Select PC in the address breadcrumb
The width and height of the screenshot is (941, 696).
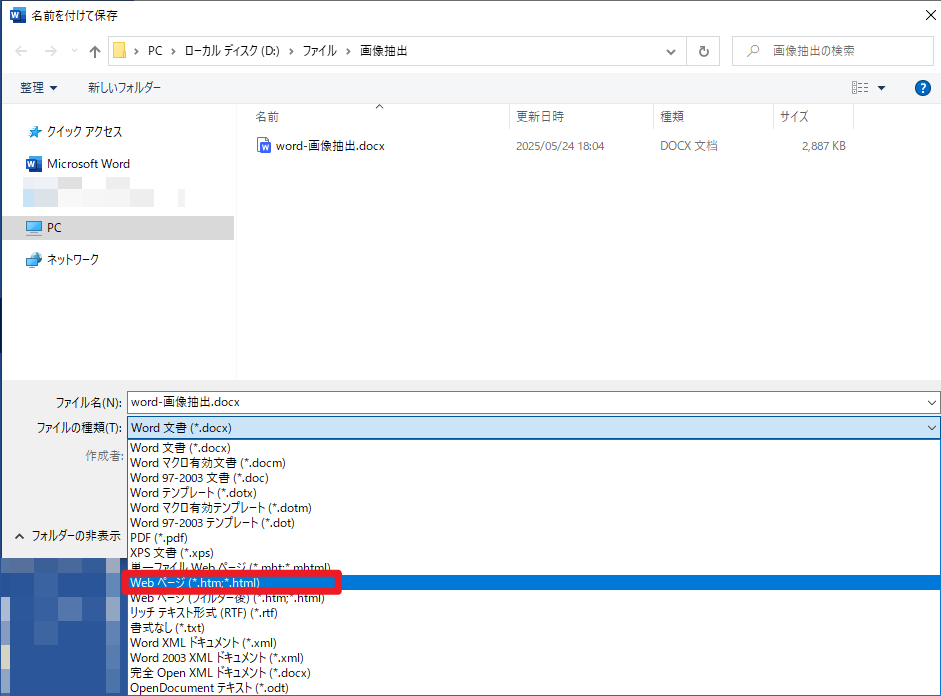155,51
